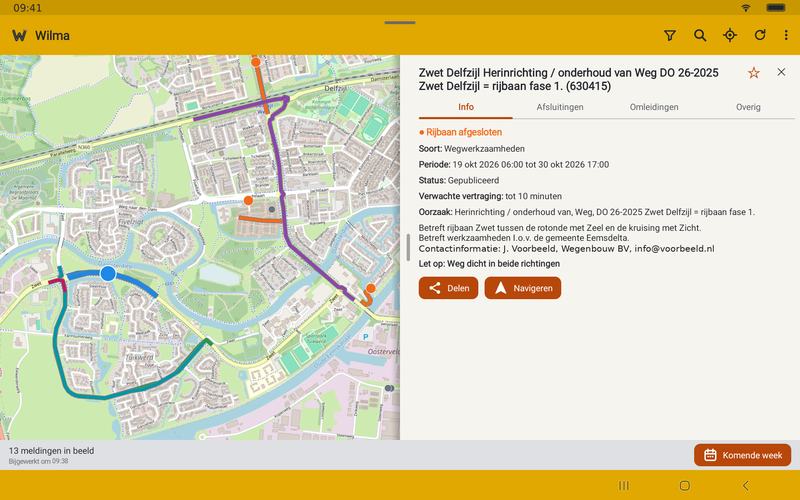Tap the blue parking P symbol
Viewport: 800px width, 500px height.
[365, 337]
